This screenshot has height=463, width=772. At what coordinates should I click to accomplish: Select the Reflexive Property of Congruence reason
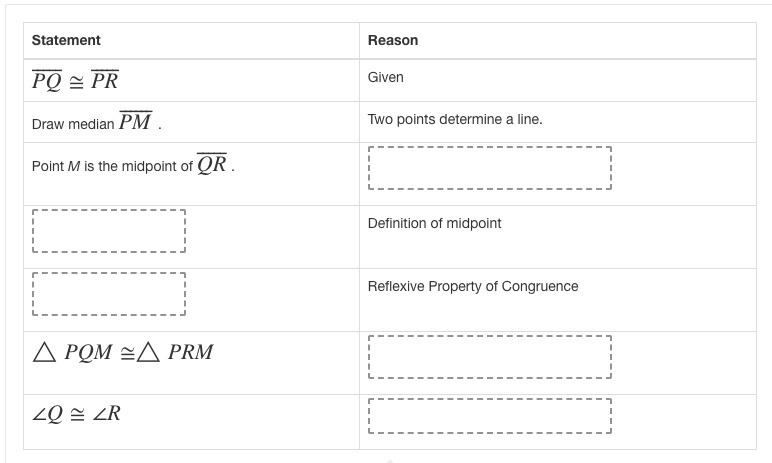[473, 286]
